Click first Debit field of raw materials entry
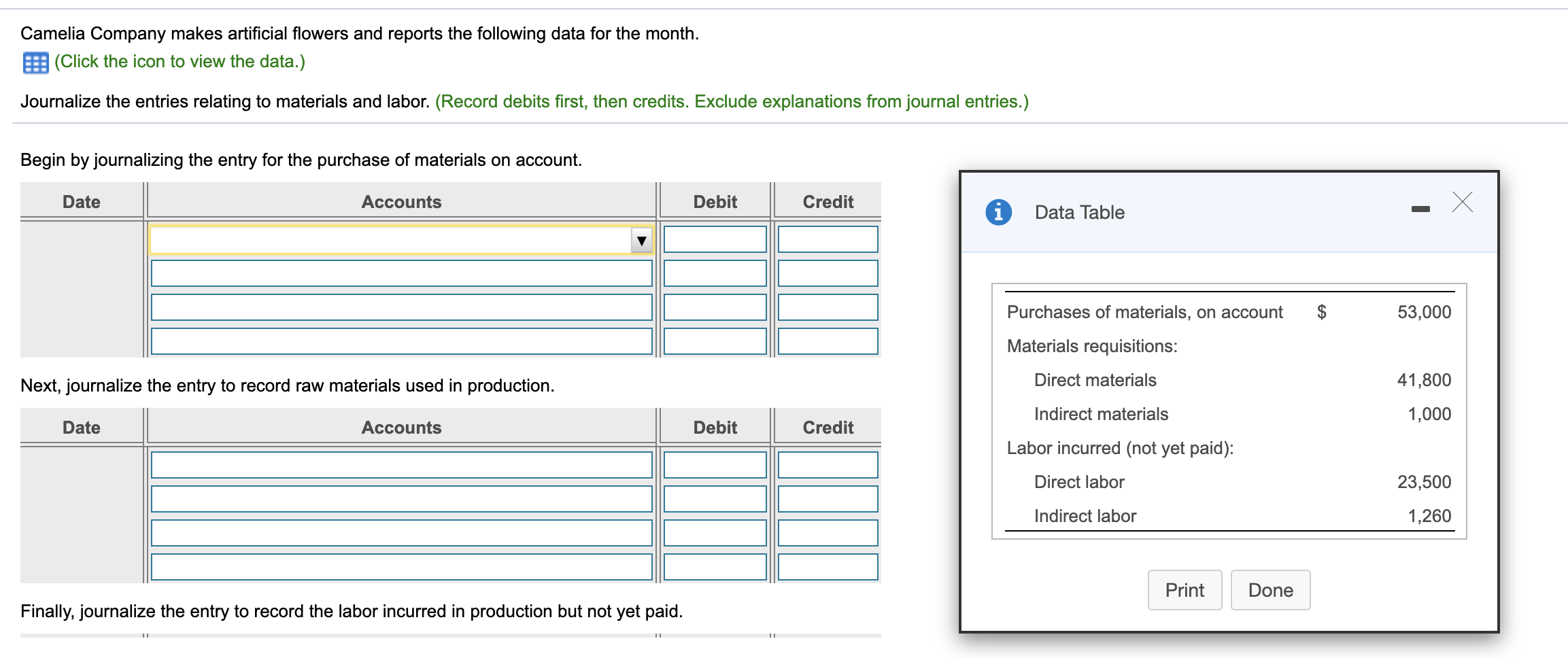Viewport: 1568px width, 658px height. click(715, 466)
